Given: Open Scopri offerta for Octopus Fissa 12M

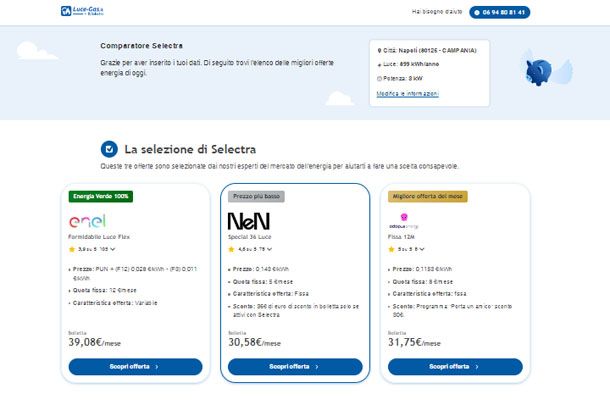Looking at the screenshot, I should click(455, 367).
